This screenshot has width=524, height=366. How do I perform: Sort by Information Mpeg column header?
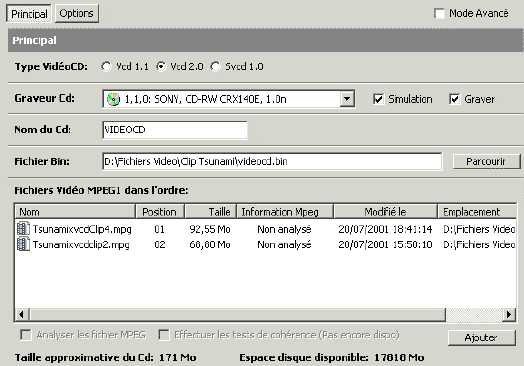pos(285,212)
